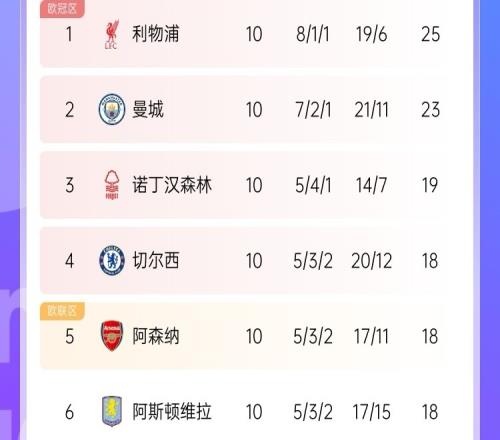Image resolution: width=500 pixels, height=440 pixels.
Task: Click Nottingham Forest's 5/4/1 record
Action: (313, 185)
